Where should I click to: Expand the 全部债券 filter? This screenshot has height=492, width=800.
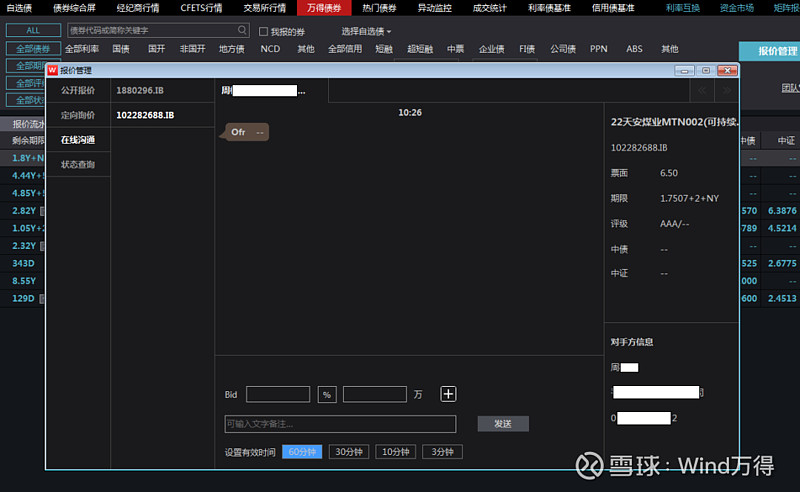[x=33, y=49]
